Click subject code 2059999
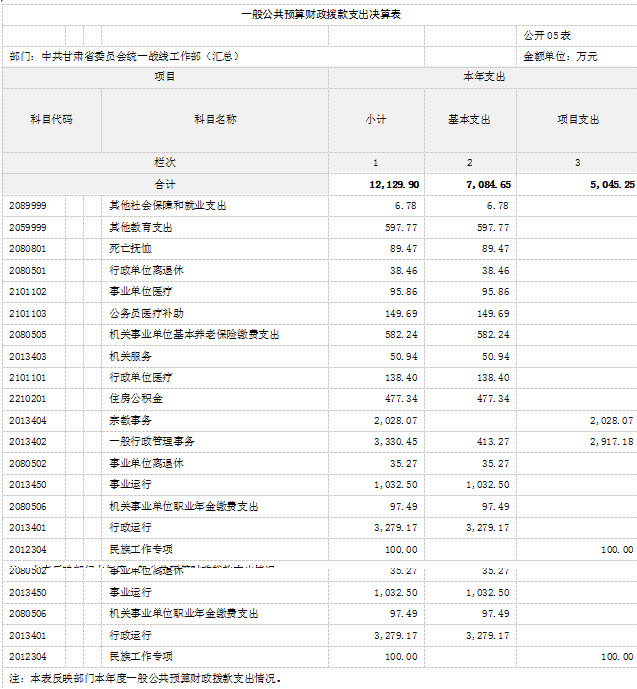The height and width of the screenshot is (689, 637). tap(28, 228)
